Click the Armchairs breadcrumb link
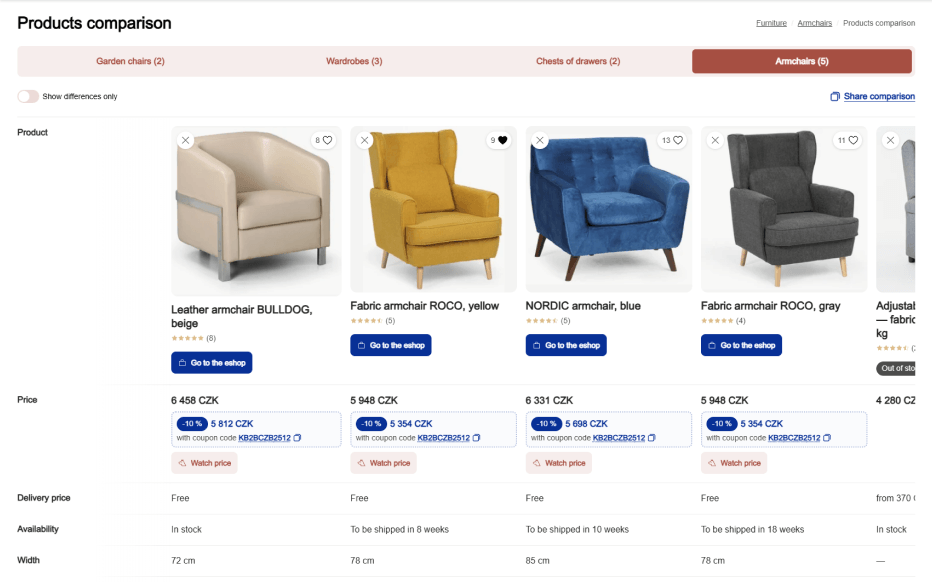 coord(814,23)
